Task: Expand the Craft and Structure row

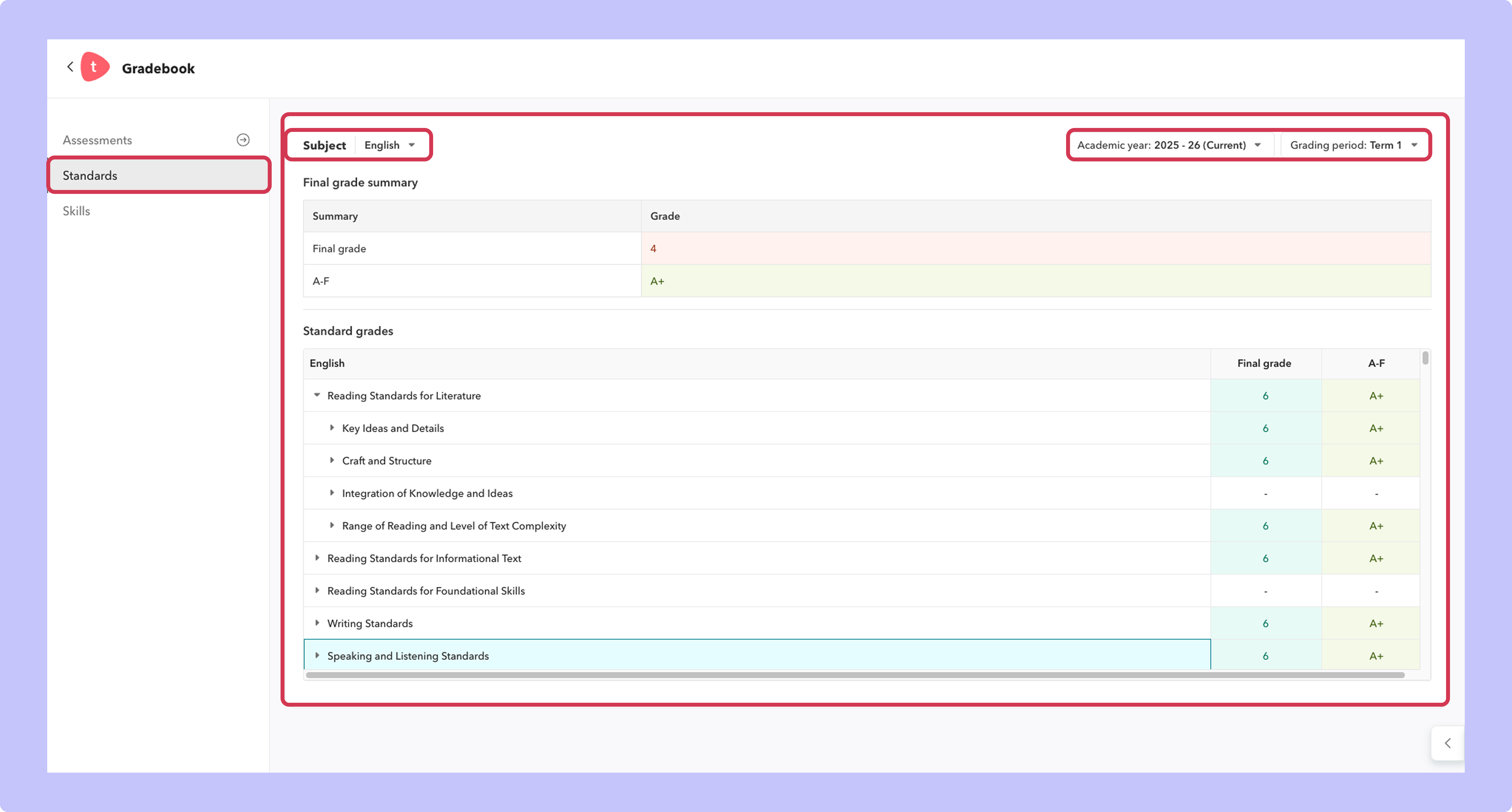Action: tap(332, 461)
